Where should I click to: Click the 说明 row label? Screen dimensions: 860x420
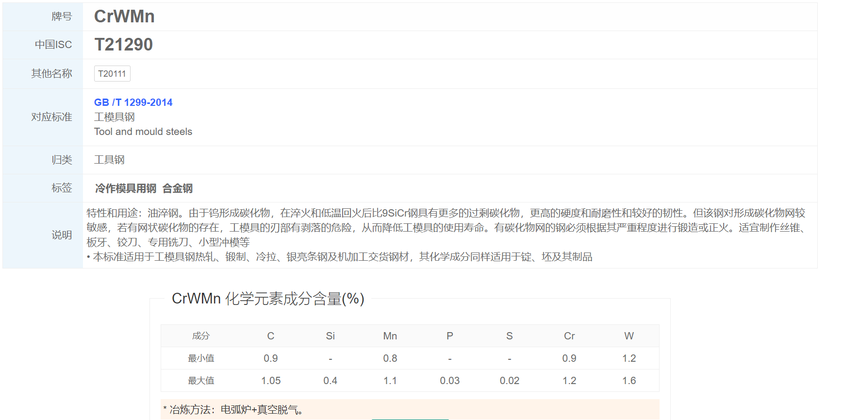(62, 235)
